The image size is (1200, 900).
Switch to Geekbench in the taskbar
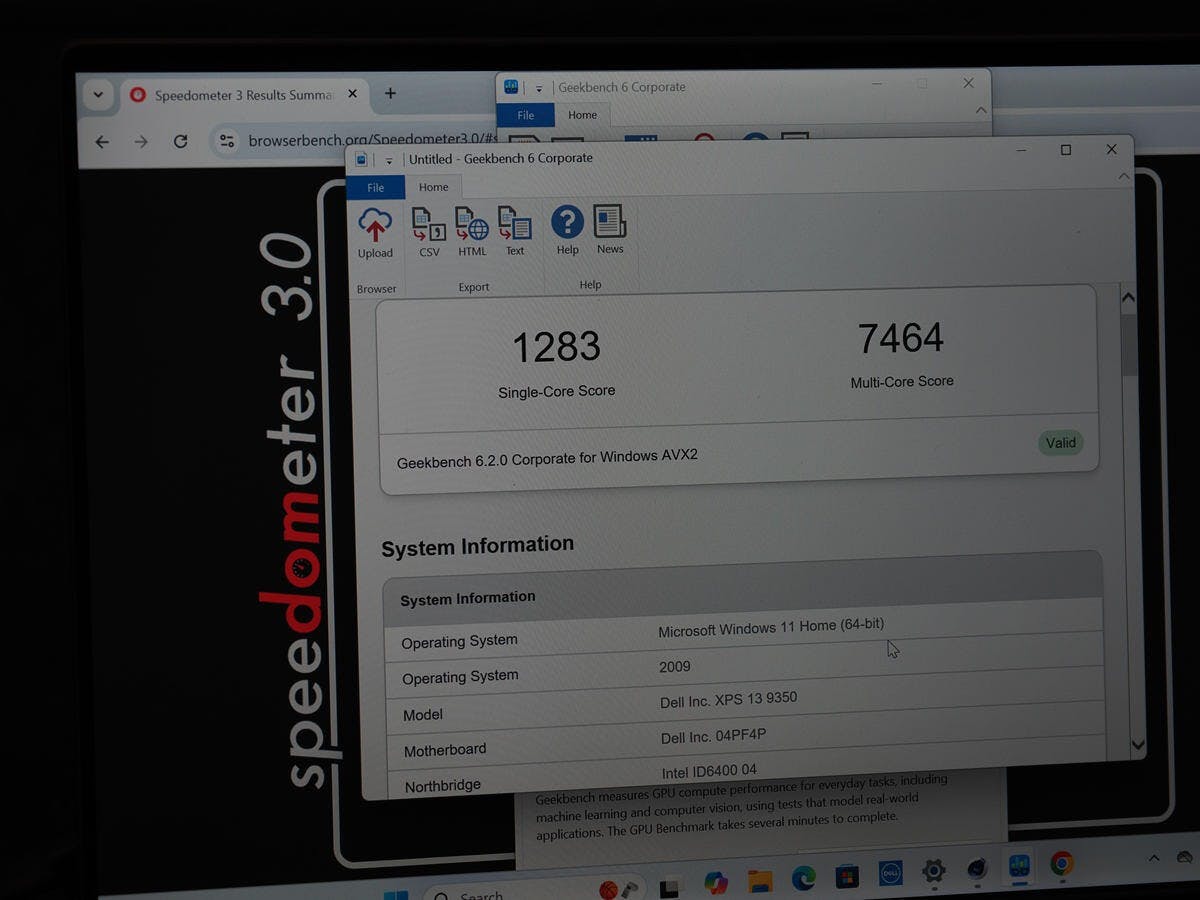pos(1019,866)
